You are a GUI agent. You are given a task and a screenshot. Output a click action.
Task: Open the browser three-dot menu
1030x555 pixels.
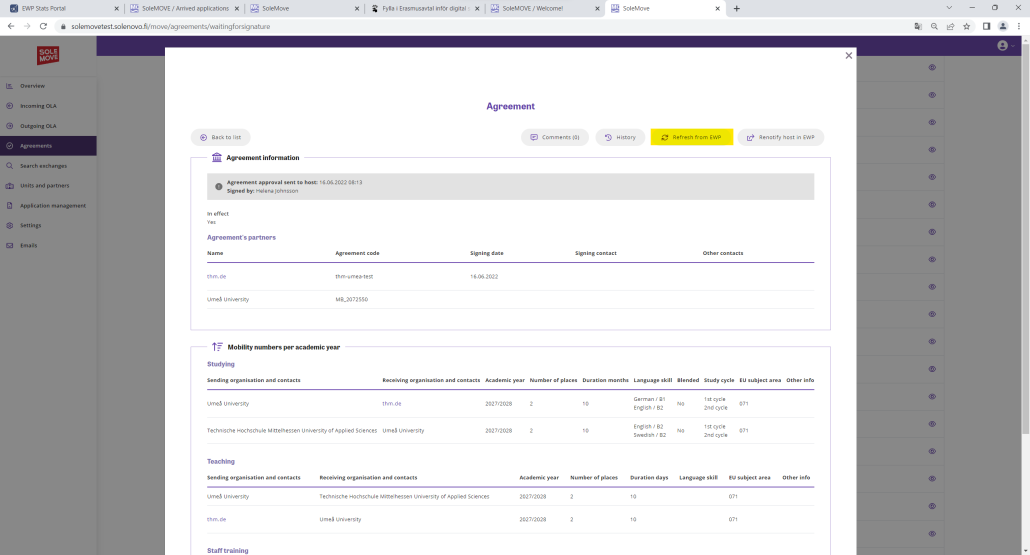[x=1019, y=26]
